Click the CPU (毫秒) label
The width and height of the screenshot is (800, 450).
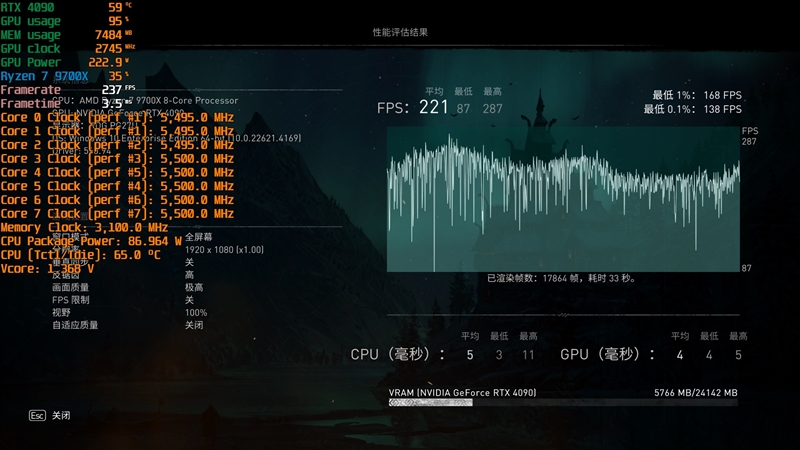(397, 354)
